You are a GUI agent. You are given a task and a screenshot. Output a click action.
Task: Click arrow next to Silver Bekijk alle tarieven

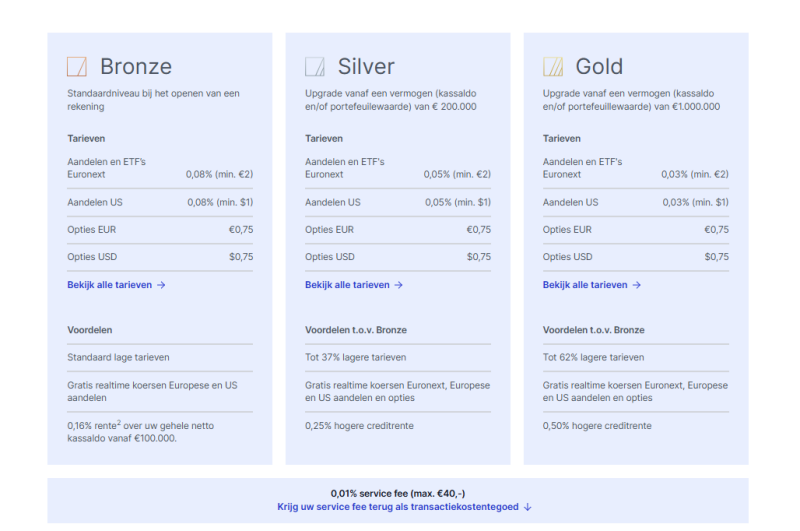pos(399,285)
